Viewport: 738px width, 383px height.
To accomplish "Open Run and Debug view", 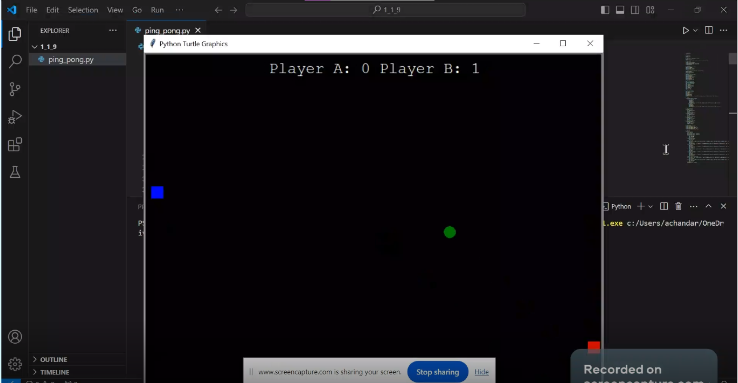I will (15, 117).
